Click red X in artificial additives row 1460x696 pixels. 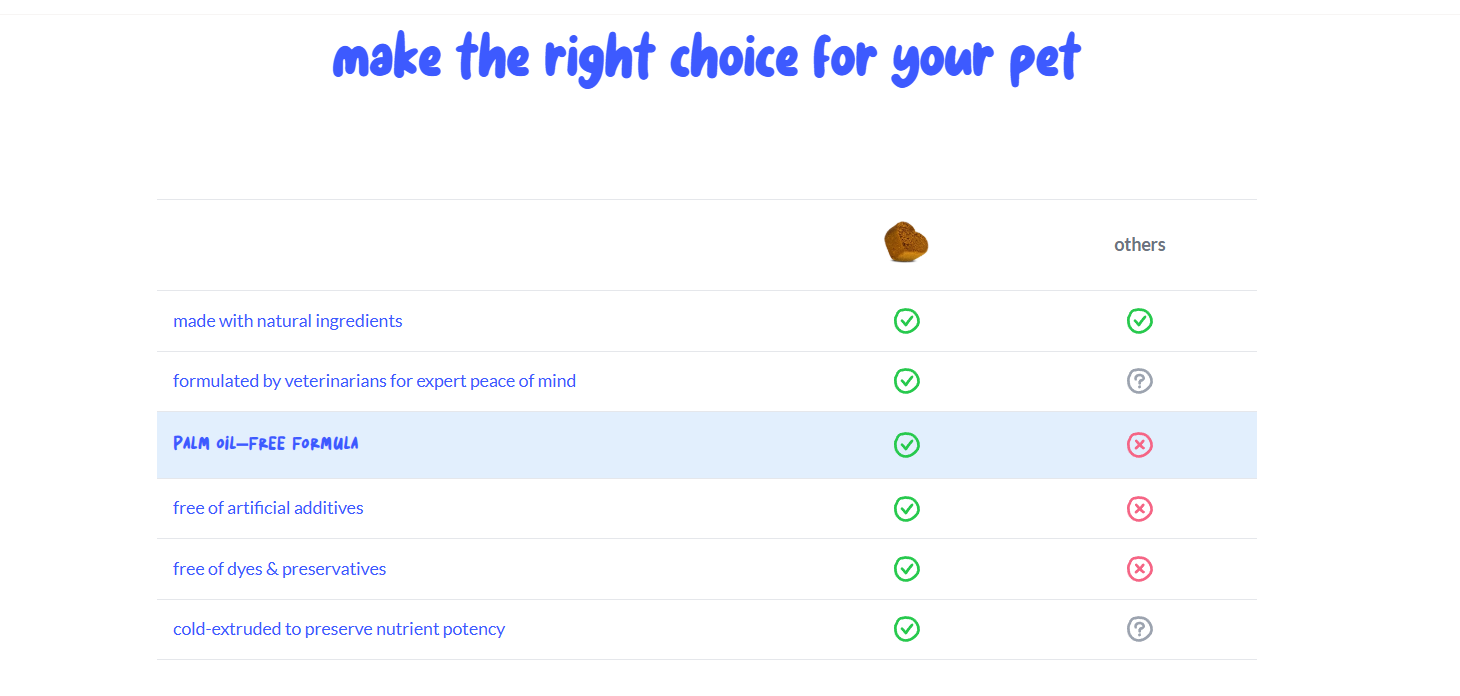pyautogui.click(x=1140, y=509)
